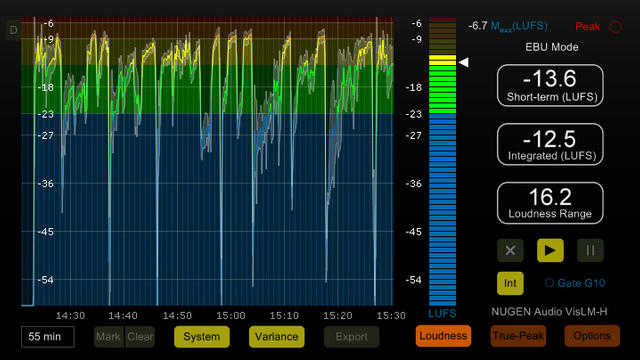
Task: Click the 15:20 time label on timeline
Action: [x=338, y=316]
